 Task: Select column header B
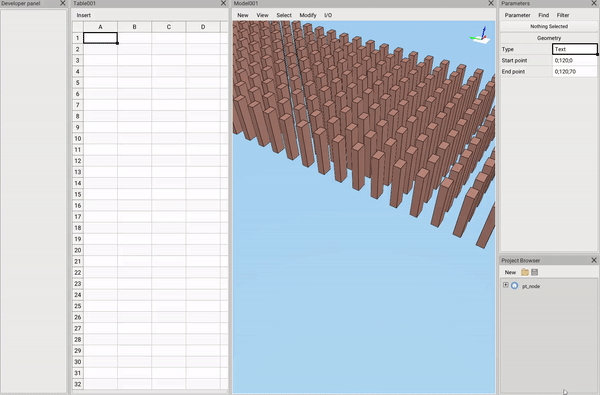(134, 27)
